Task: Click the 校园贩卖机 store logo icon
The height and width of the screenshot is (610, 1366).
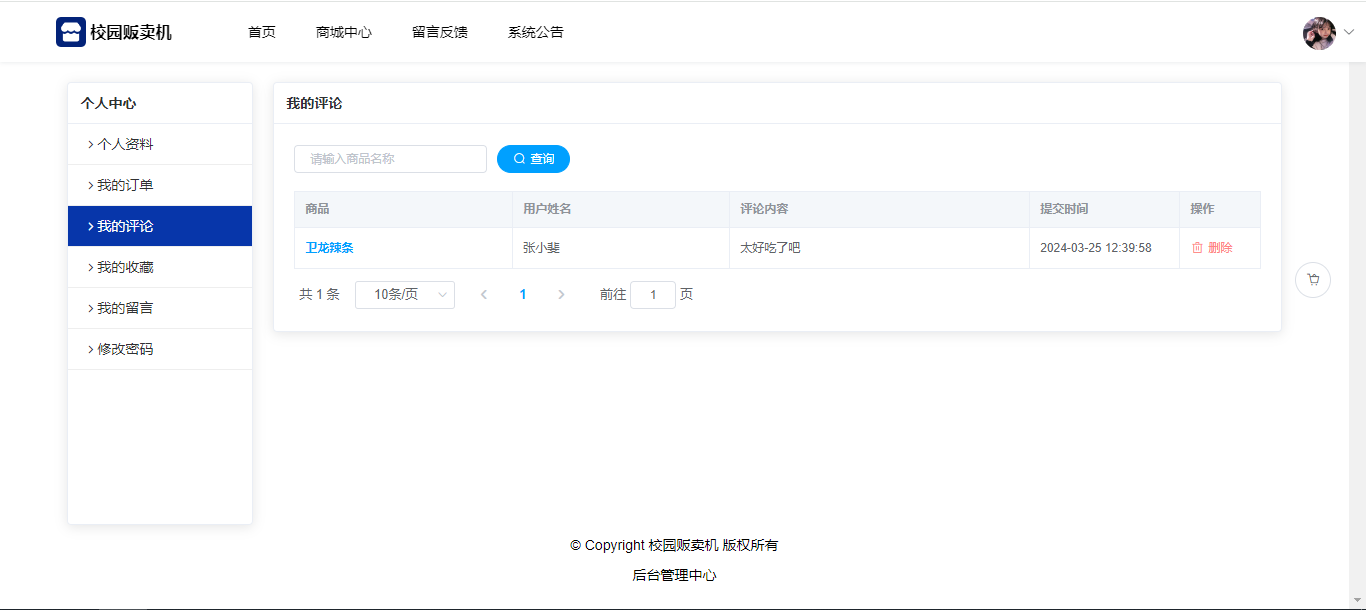Action: (71, 32)
